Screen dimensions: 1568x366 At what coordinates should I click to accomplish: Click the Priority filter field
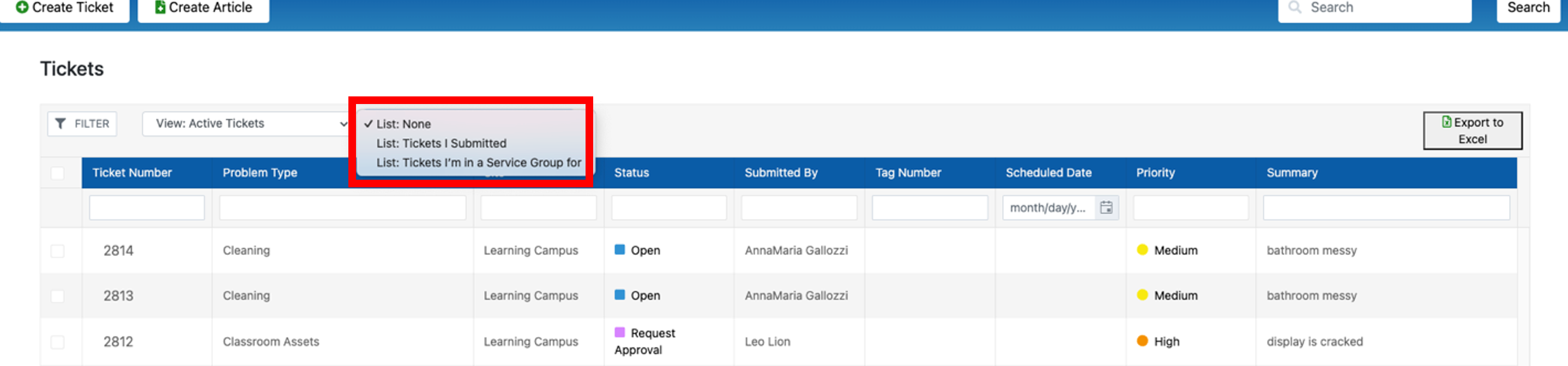1191,208
